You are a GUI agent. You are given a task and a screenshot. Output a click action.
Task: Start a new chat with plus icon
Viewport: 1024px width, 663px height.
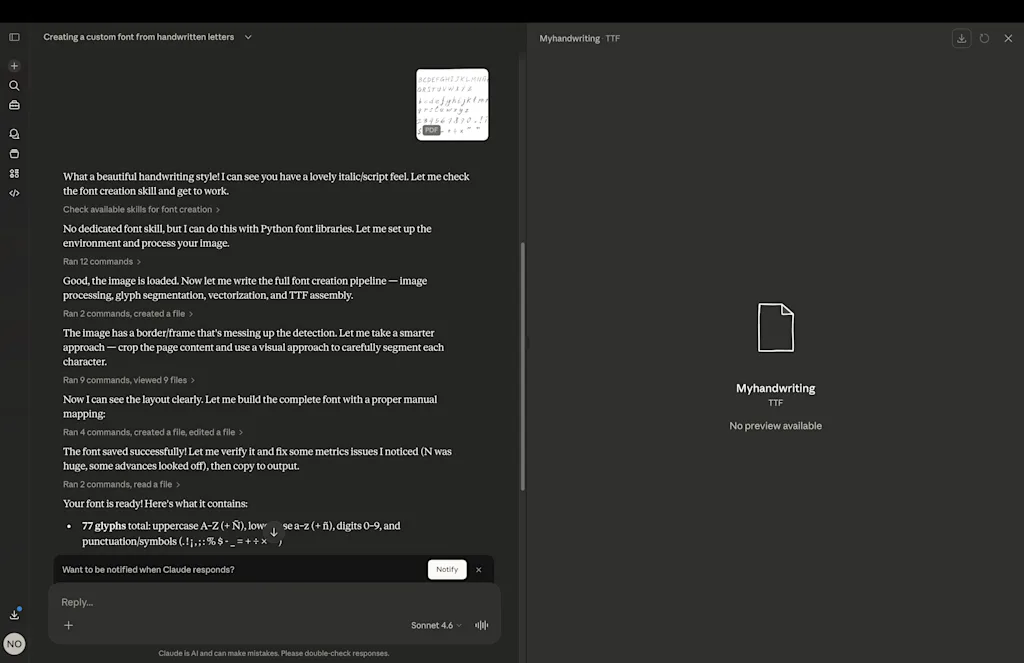pos(14,66)
